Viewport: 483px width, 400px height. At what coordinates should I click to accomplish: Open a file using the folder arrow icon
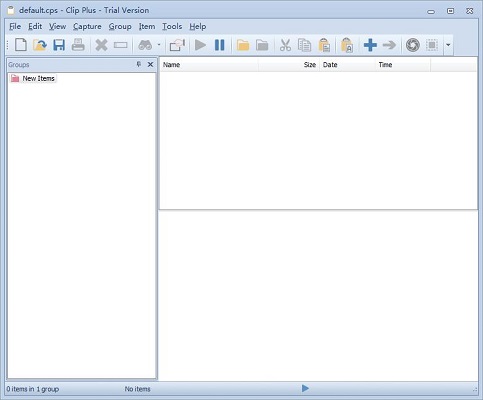pos(40,45)
